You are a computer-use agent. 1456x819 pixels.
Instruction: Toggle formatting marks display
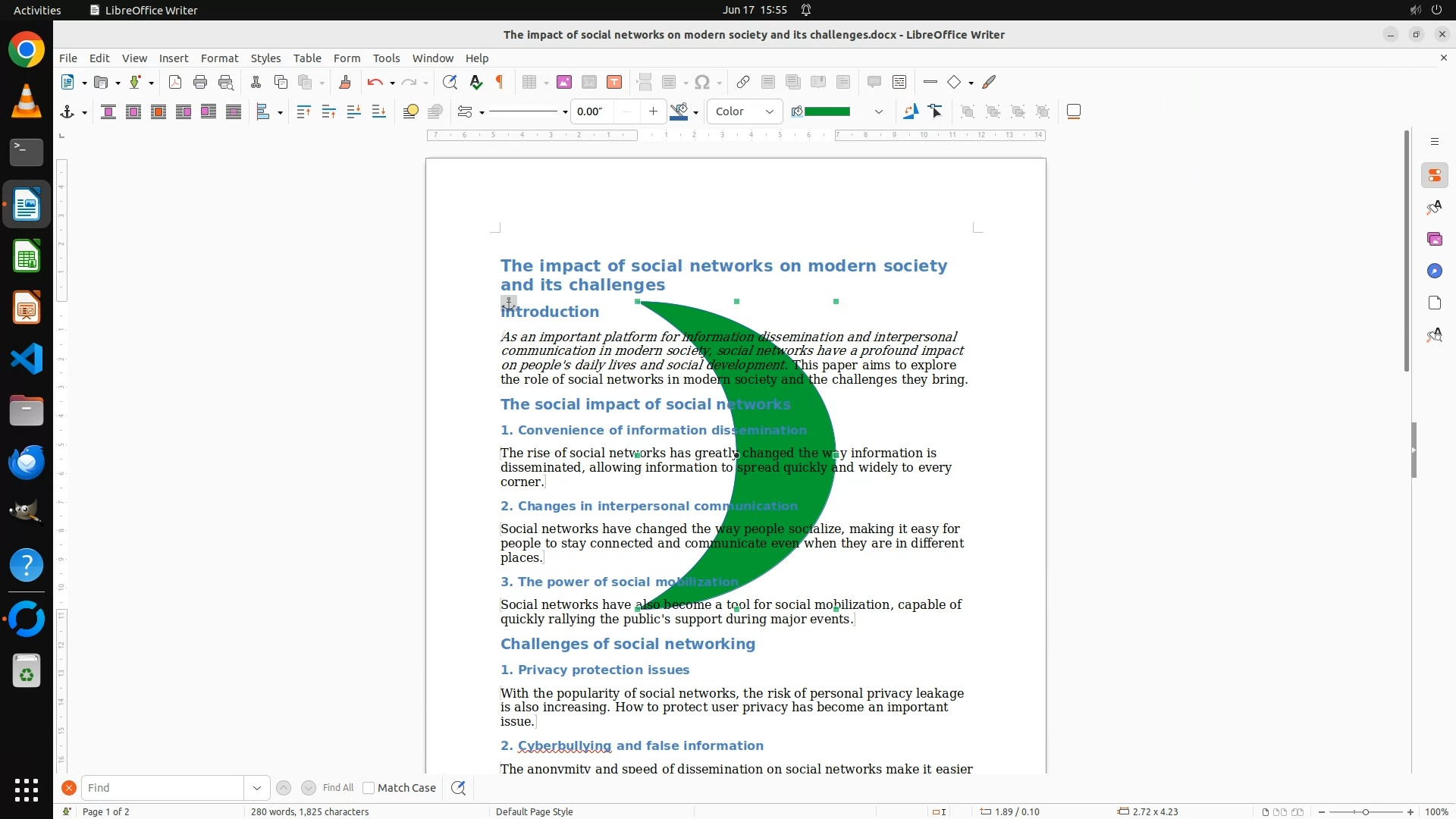coord(500,83)
